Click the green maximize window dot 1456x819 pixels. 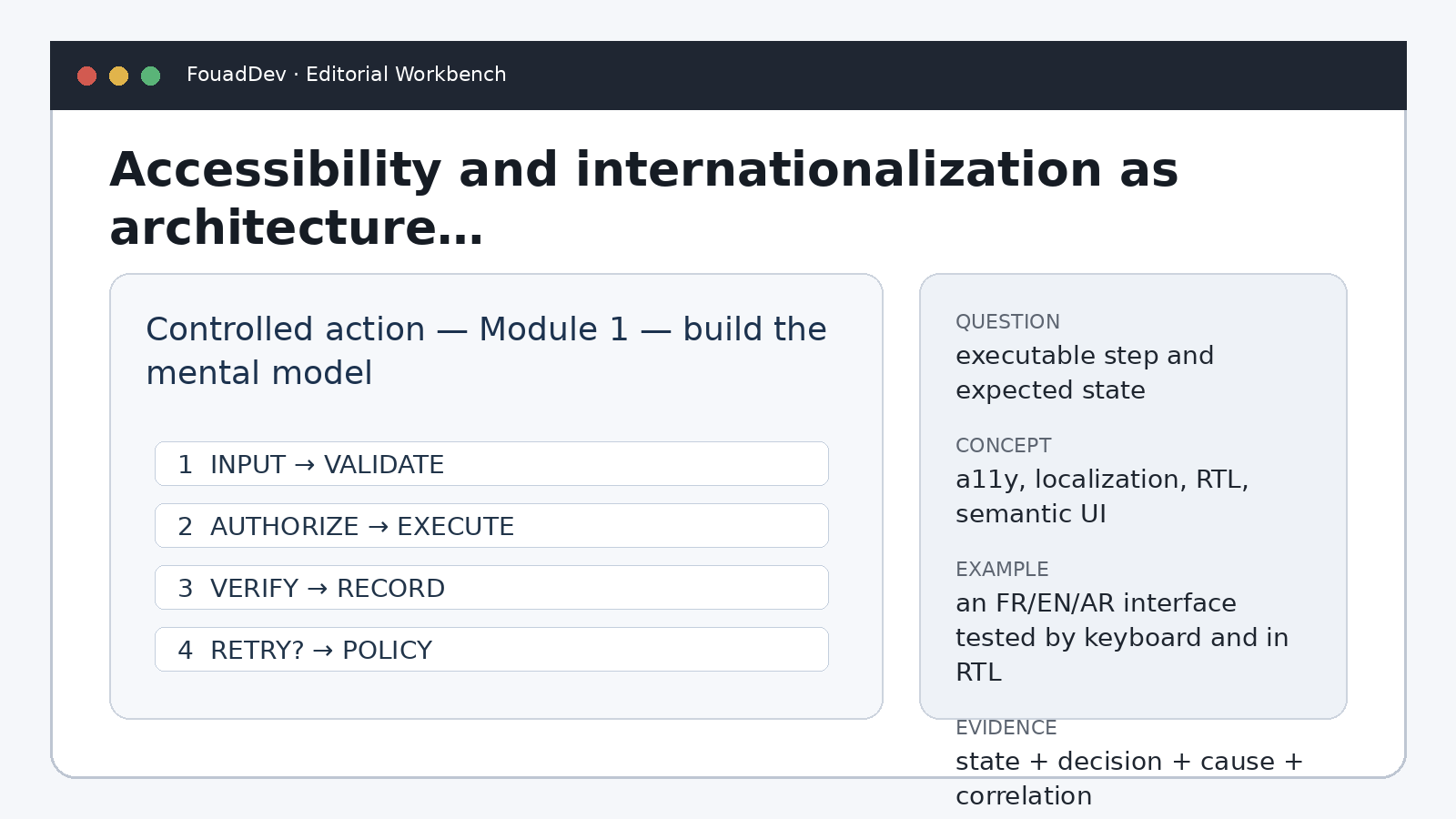click(151, 76)
